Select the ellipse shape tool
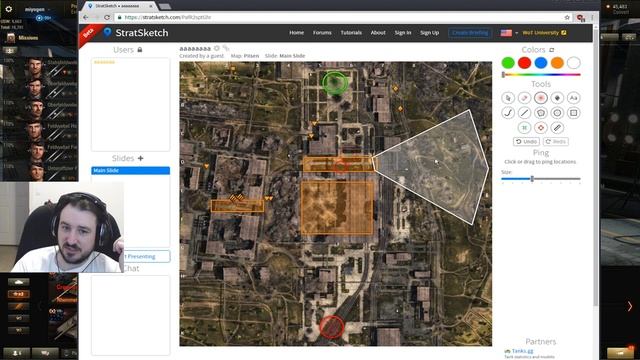The image size is (640, 360). [x=557, y=113]
